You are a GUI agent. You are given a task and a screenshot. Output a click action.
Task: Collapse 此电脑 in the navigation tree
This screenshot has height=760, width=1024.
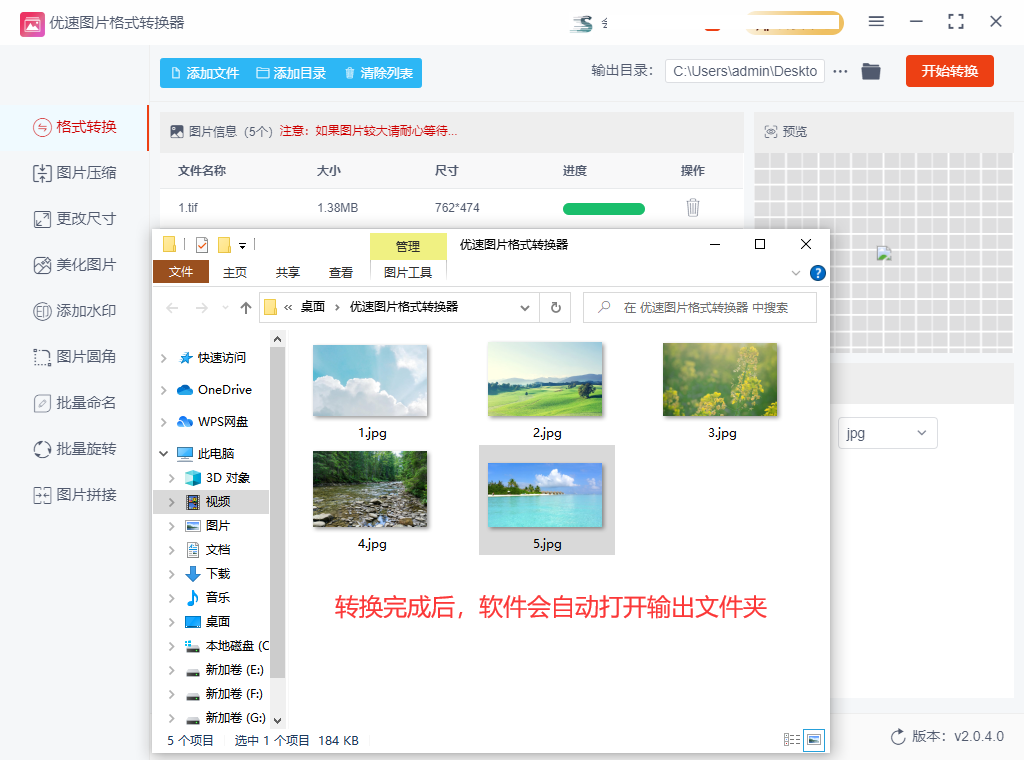[x=164, y=453]
